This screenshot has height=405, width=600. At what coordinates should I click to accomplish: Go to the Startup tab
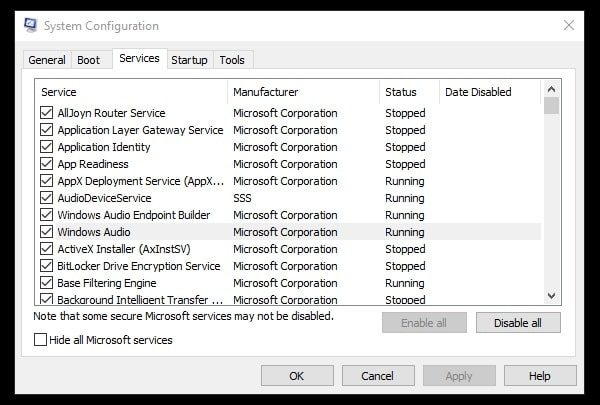click(189, 60)
